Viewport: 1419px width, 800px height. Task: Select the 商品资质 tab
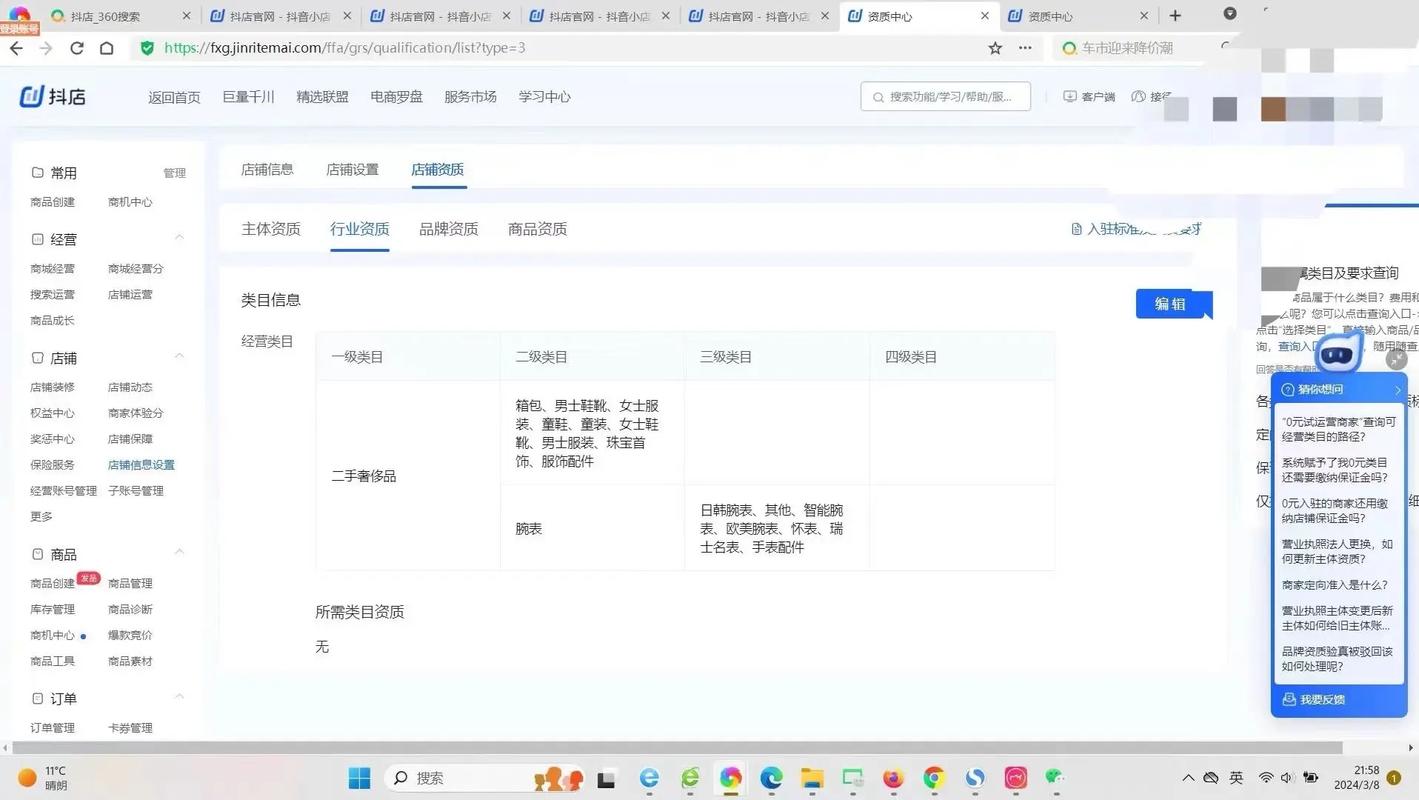click(x=537, y=229)
